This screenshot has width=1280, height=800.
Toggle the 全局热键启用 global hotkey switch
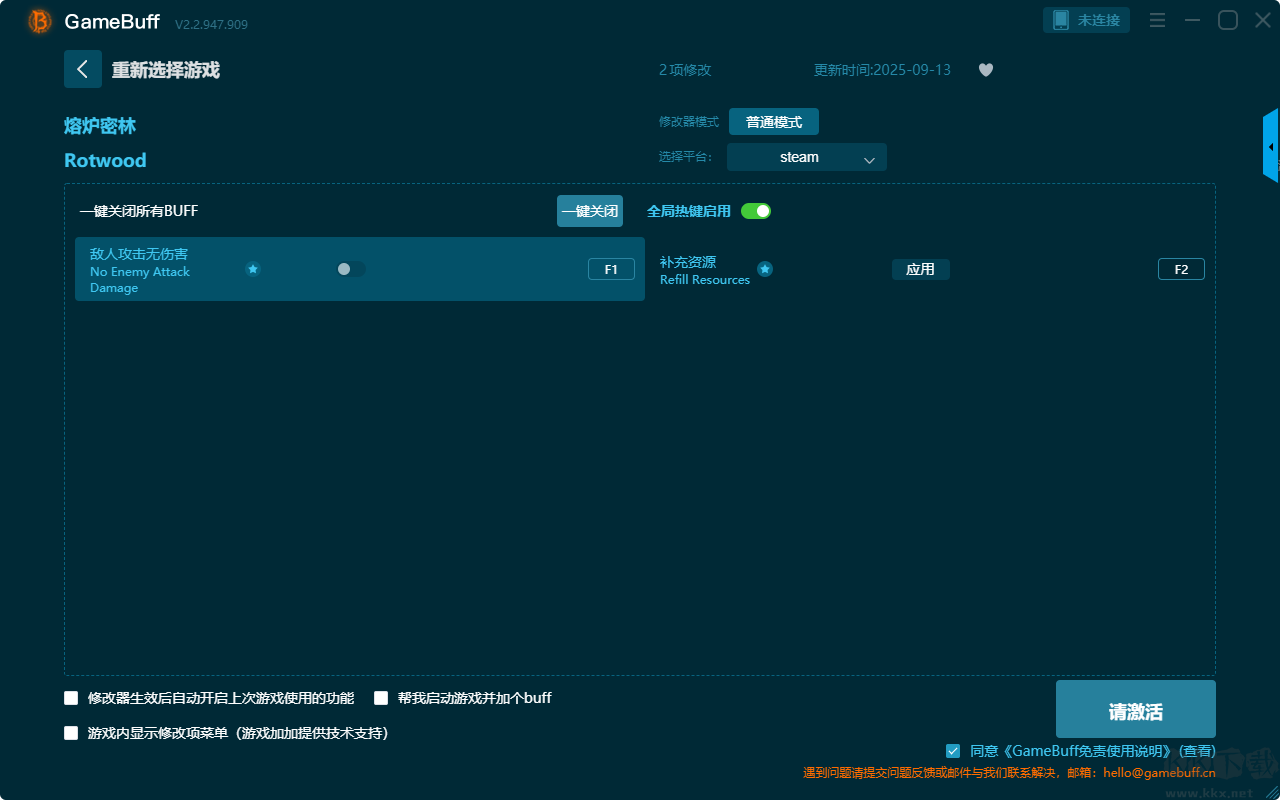pos(756,211)
